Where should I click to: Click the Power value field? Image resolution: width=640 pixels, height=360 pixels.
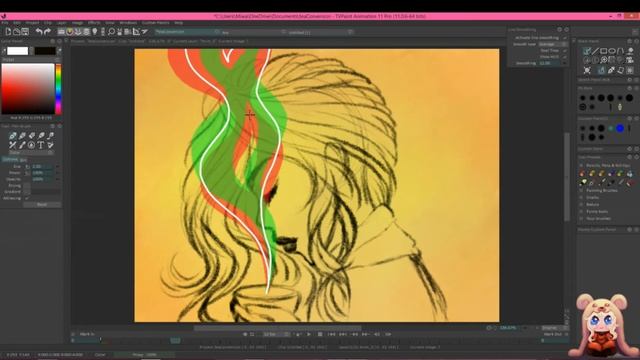point(42,173)
